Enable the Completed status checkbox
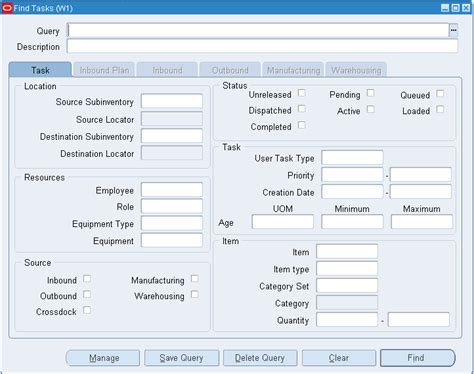This screenshot has height=374, width=474. click(x=302, y=125)
